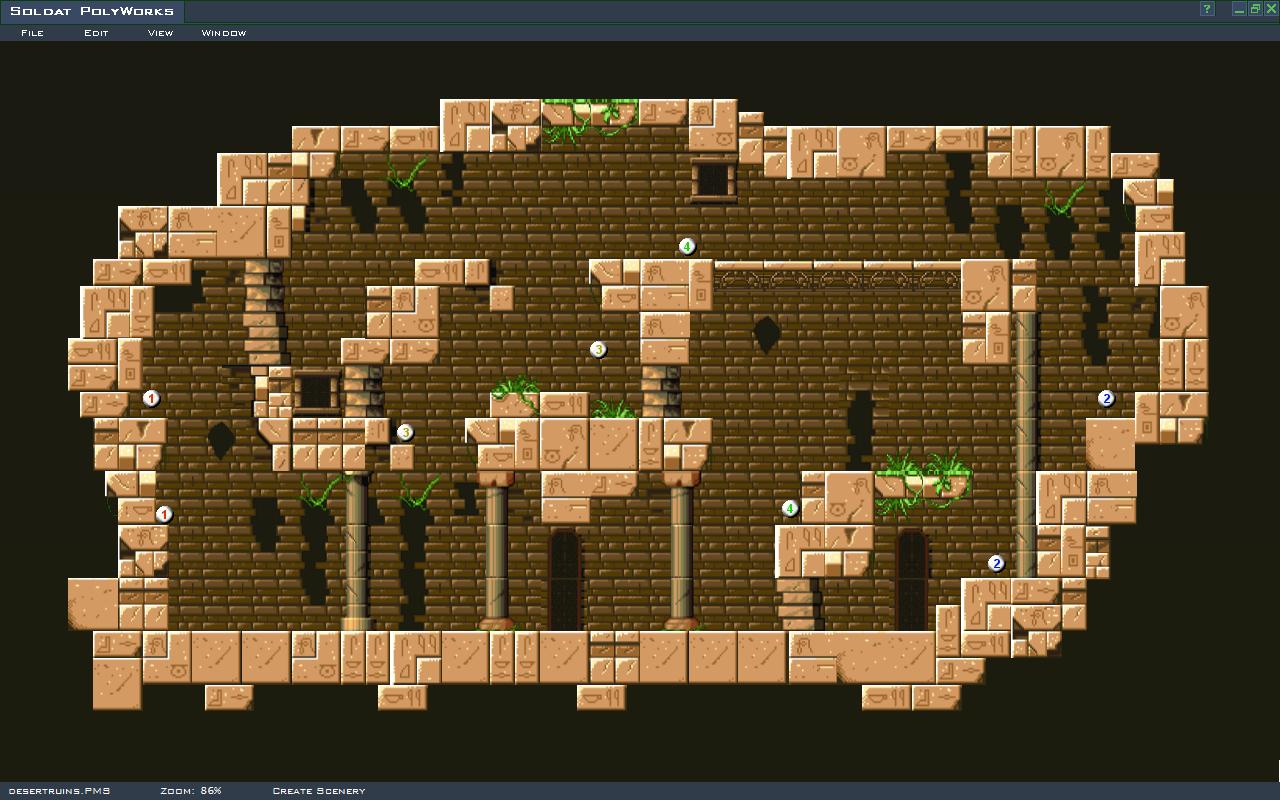Click blue spawn marker 2 on lower-right steps
This screenshot has height=800, width=1280.
tap(996, 563)
